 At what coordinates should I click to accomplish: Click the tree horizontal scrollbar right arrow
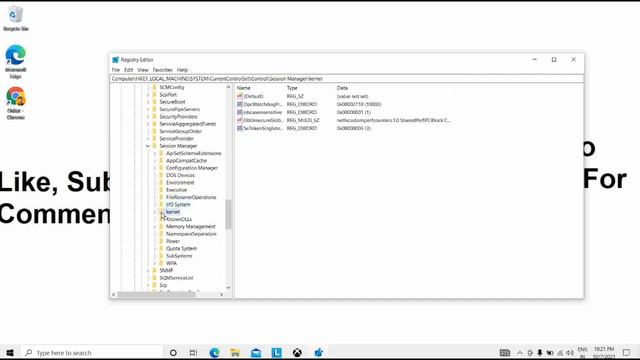[x=221, y=294]
